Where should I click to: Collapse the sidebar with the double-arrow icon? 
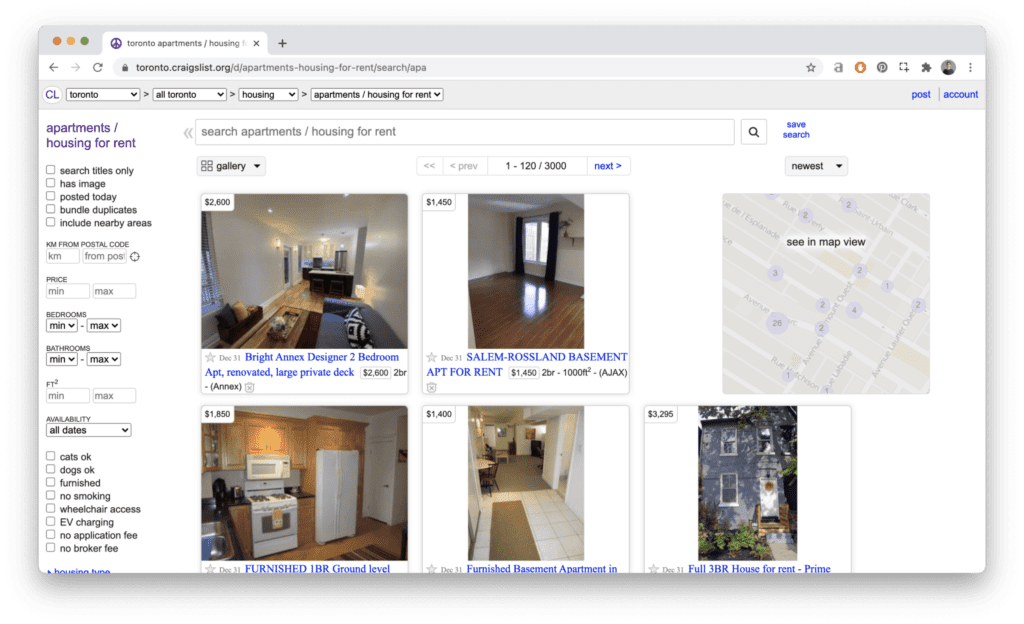point(187,133)
